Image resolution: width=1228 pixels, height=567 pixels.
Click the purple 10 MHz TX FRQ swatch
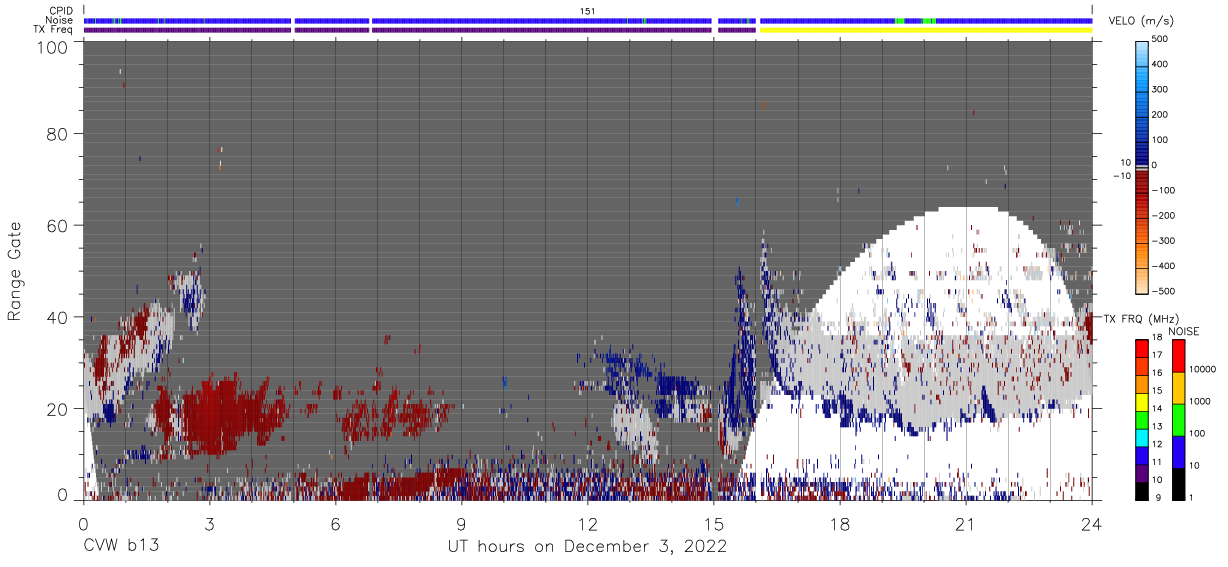pyautogui.click(x=1142, y=471)
